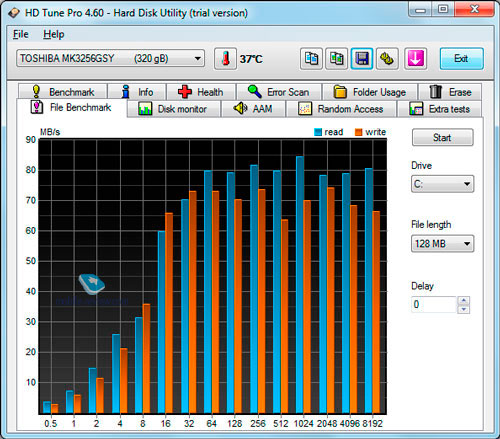Decrease the Delay value with down arrow
This screenshot has height=439, width=500.
464,309
